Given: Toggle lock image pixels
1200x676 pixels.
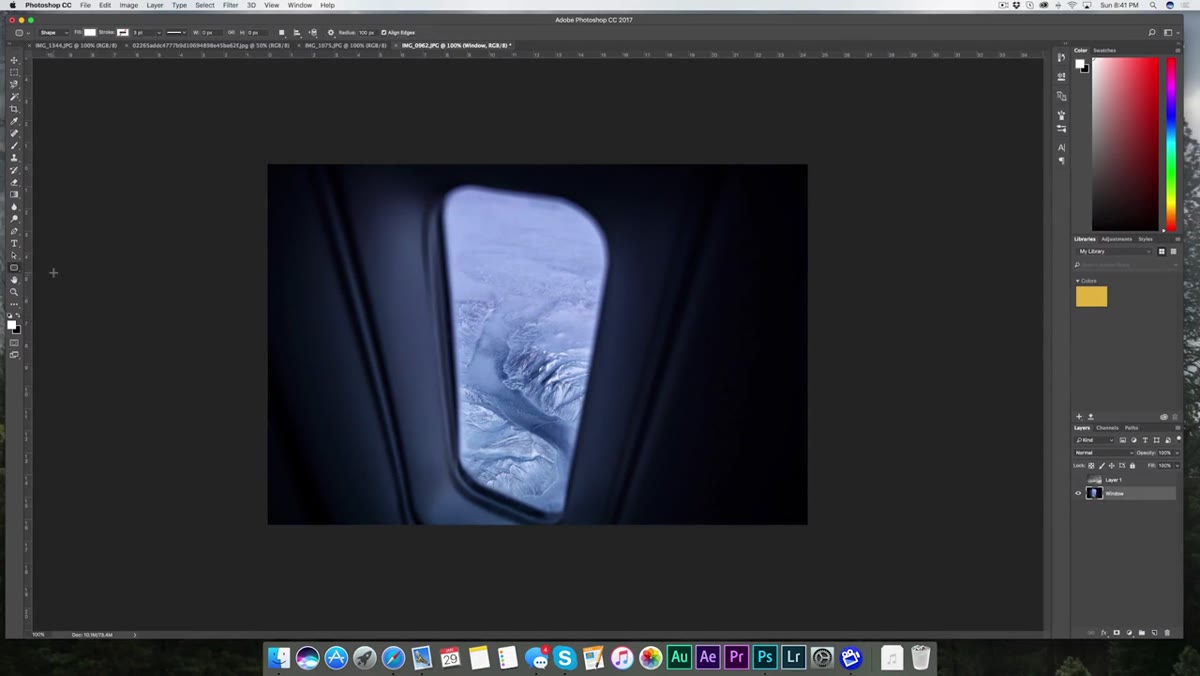Looking at the screenshot, I should (1102, 466).
